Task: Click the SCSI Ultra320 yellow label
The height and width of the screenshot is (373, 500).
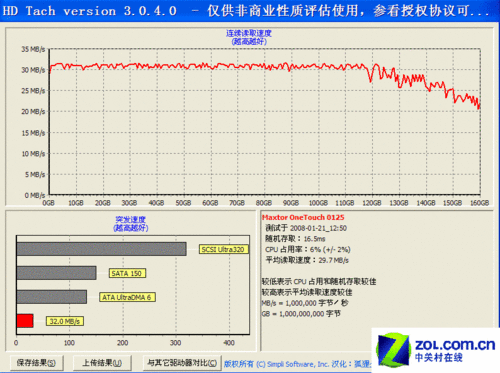Action: [x=224, y=249]
